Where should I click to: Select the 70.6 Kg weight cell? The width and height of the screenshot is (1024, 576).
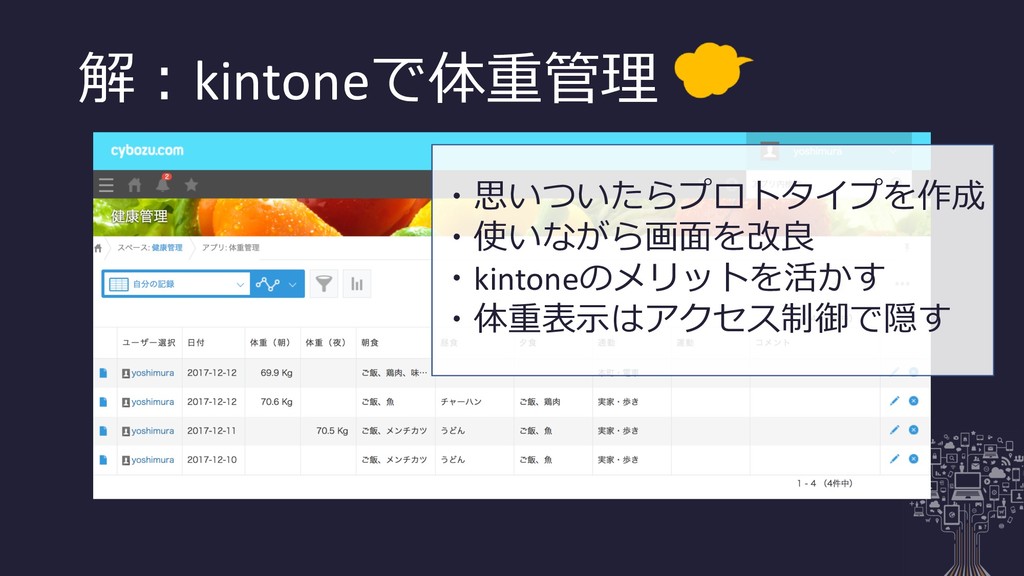(272, 402)
